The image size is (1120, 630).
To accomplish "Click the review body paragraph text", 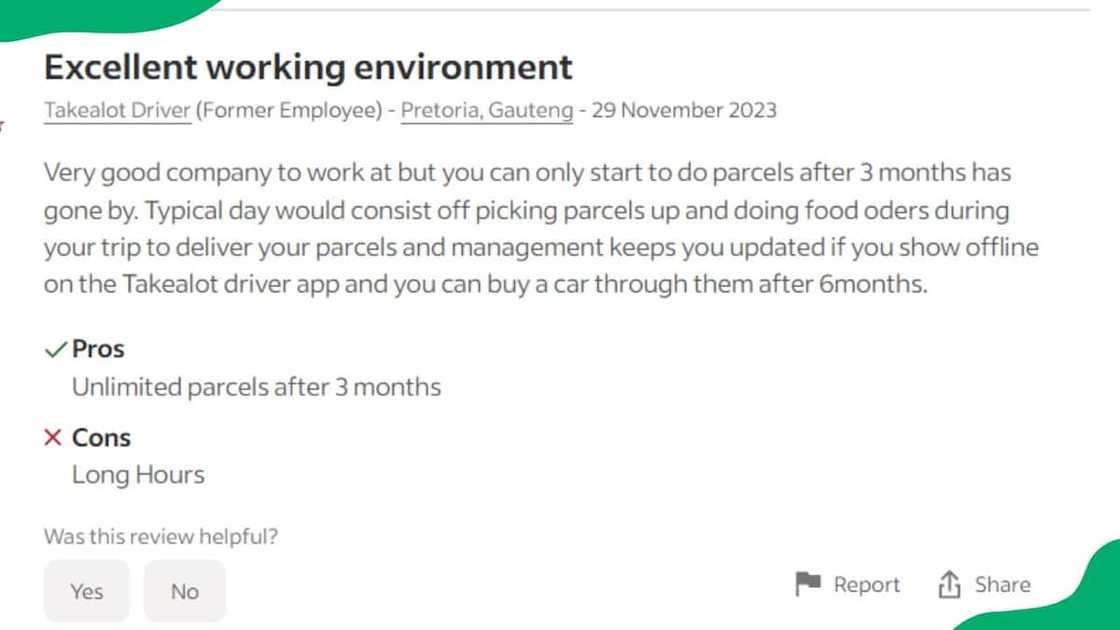I will click(527, 228).
